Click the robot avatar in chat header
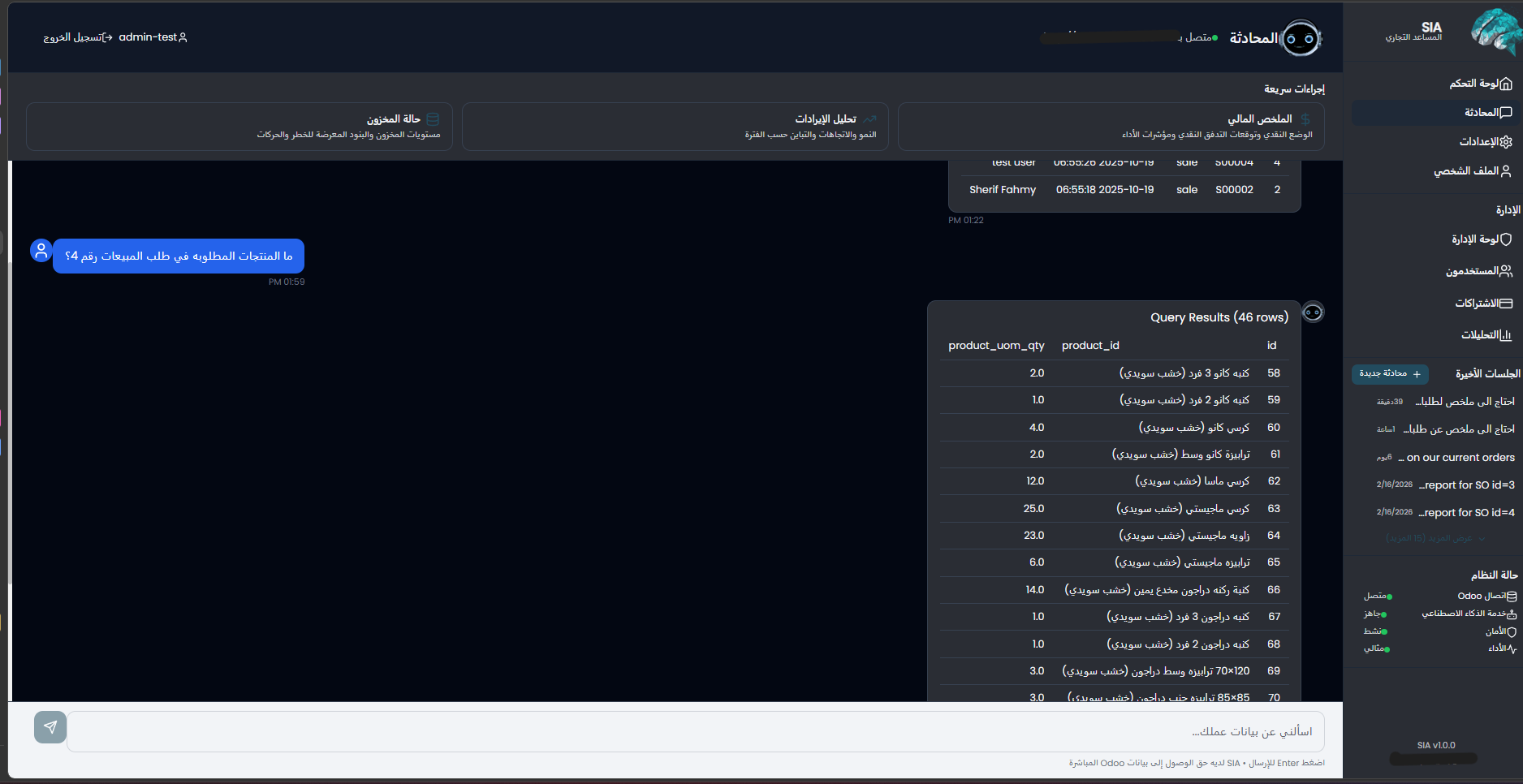This screenshot has width=1523, height=784. [1301, 38]
